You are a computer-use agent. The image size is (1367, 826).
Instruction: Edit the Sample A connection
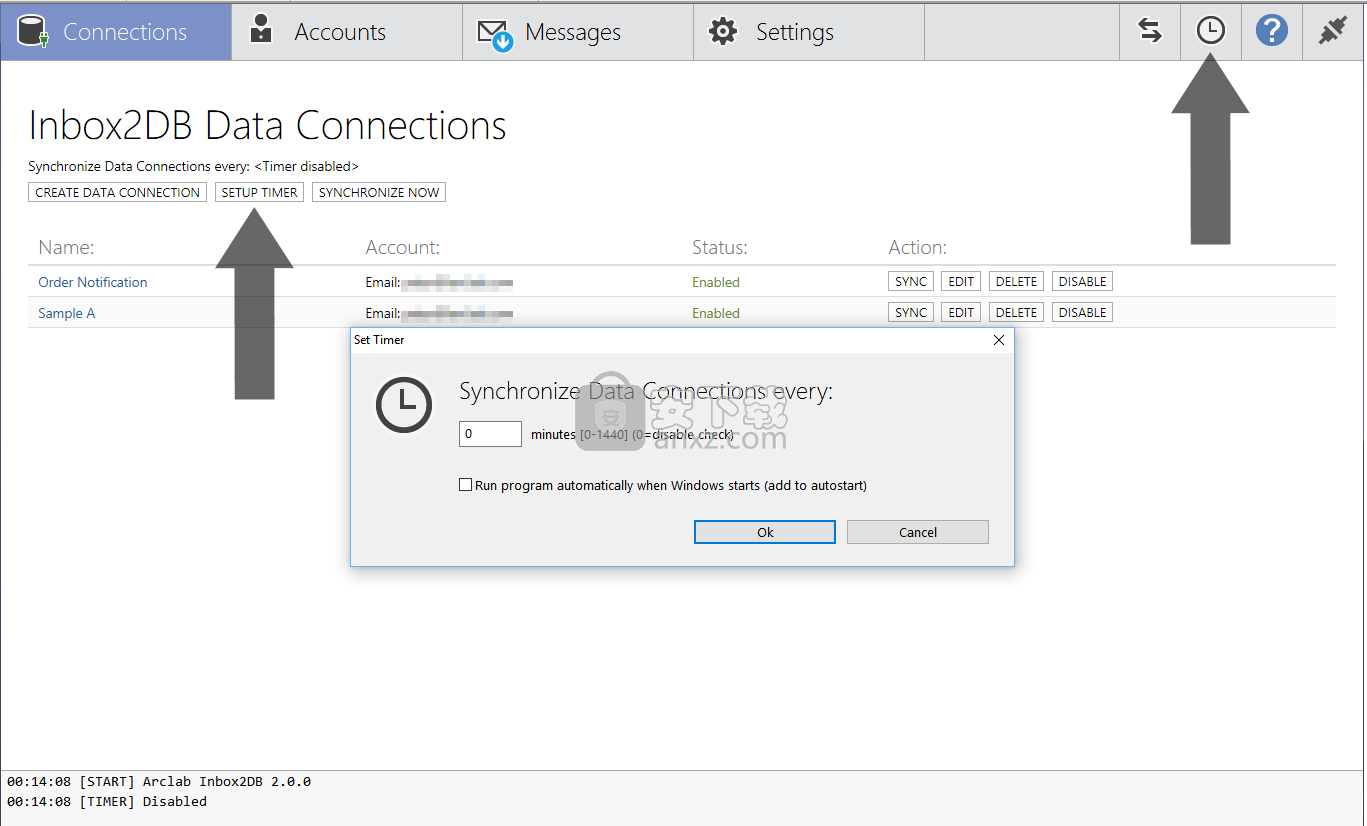[961, 313]
